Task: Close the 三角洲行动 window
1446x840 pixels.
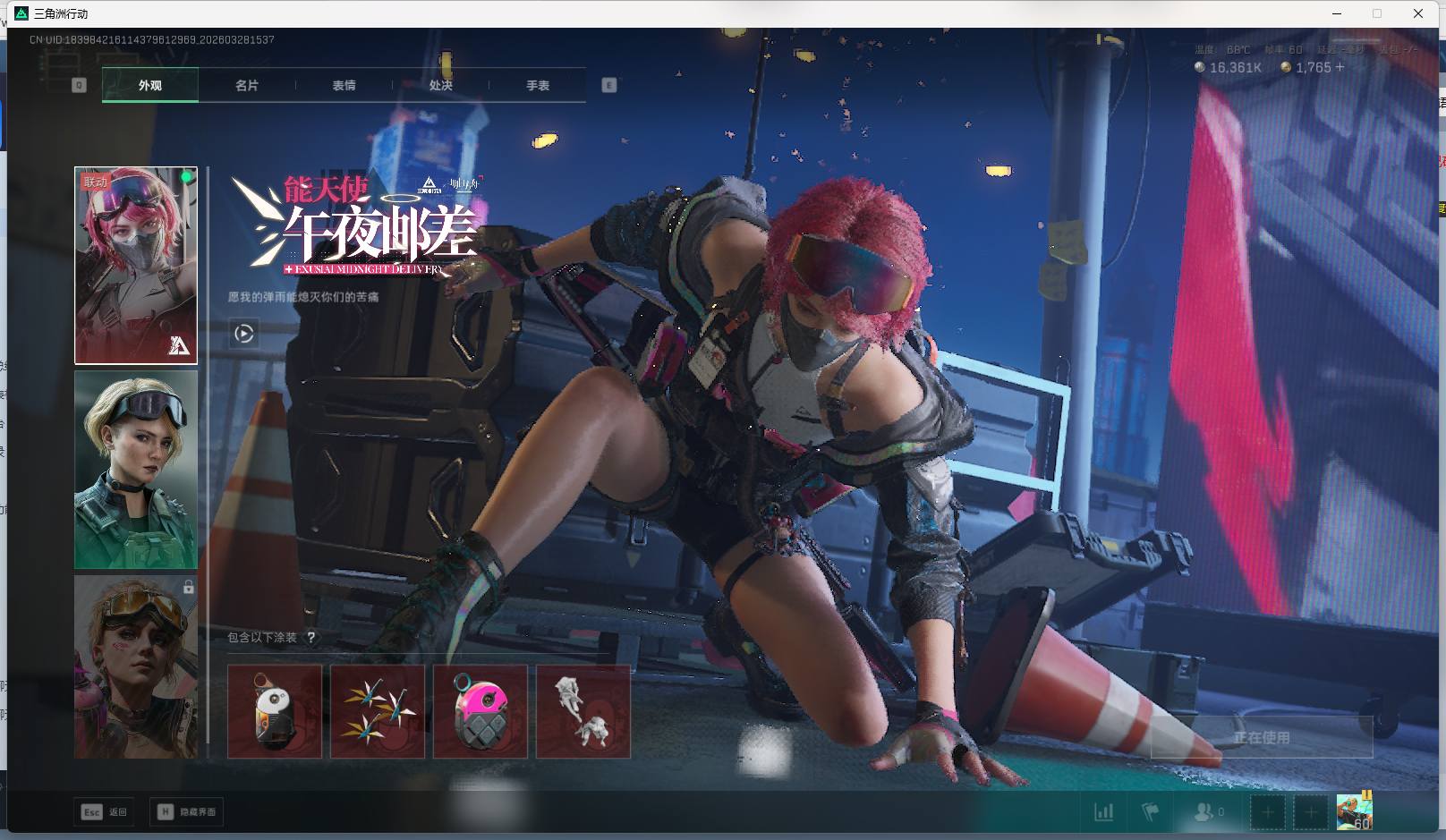Action: click(x=1418, y=13)
